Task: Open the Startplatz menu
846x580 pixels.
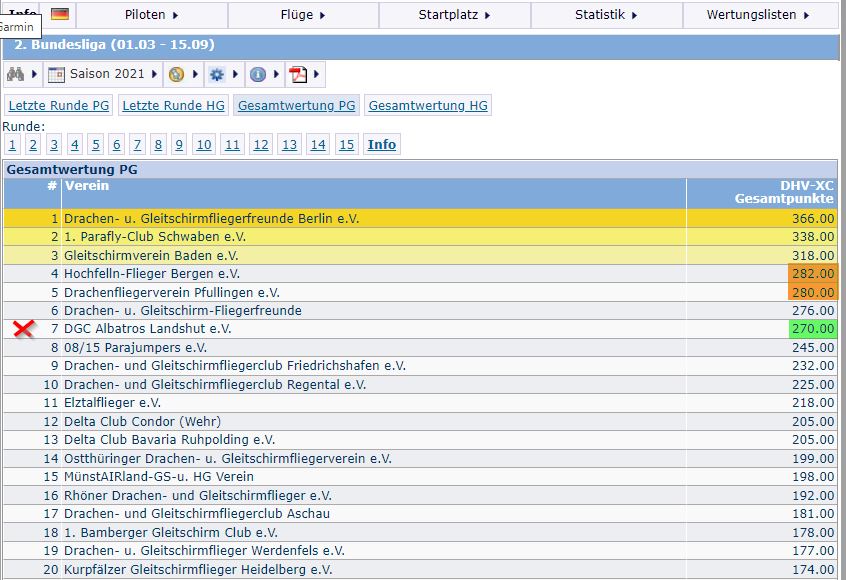Action: (x=455, y=15)
